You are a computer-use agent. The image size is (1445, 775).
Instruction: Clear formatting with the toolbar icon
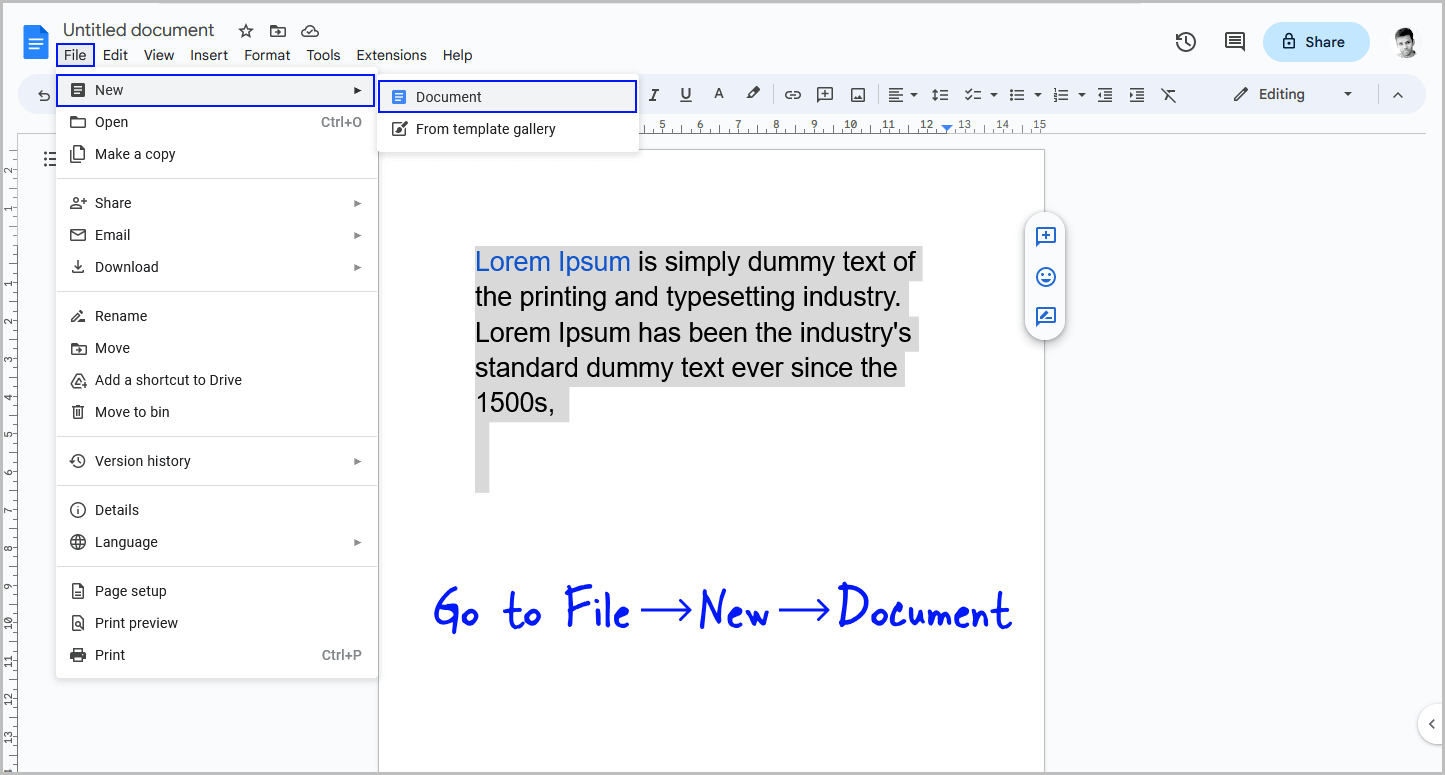click(x=1168, y=94)
